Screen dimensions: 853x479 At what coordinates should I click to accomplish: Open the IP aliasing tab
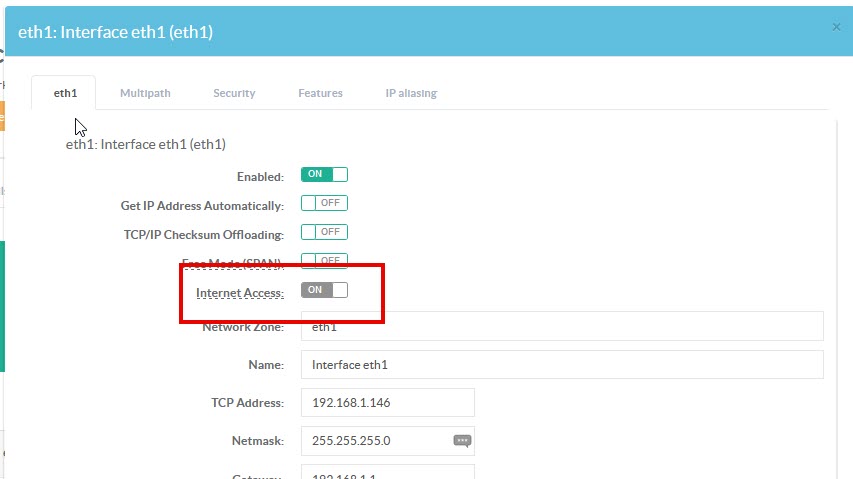(x=411, y=93)
